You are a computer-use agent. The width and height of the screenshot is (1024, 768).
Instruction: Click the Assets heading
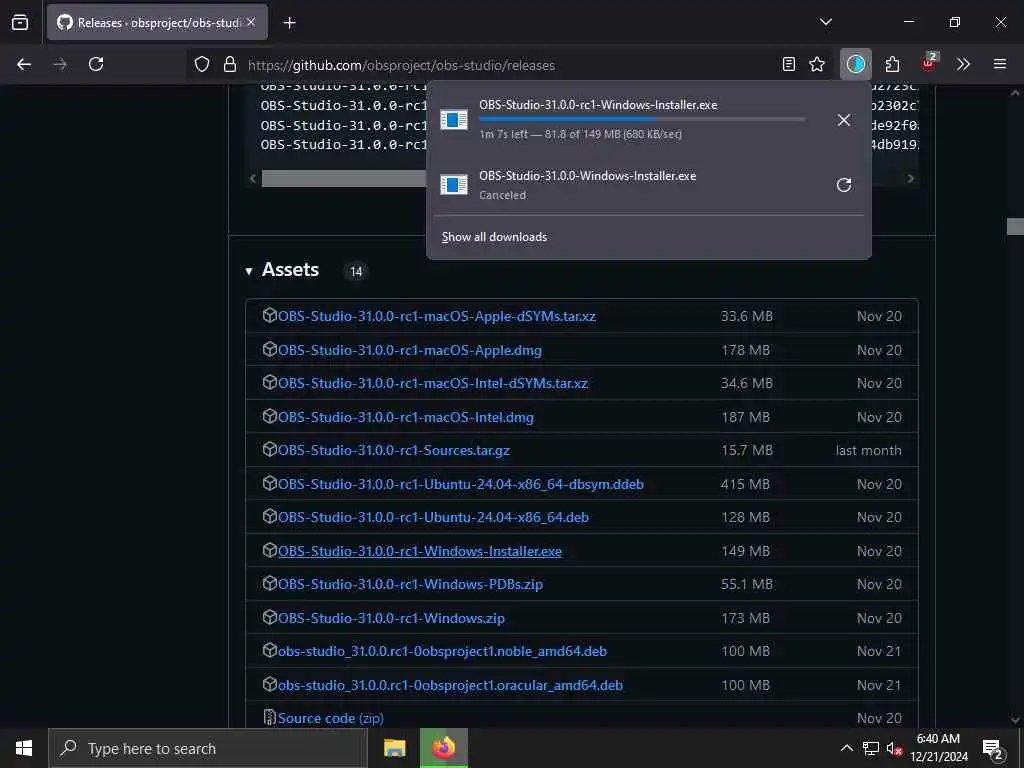coord(290,270)
